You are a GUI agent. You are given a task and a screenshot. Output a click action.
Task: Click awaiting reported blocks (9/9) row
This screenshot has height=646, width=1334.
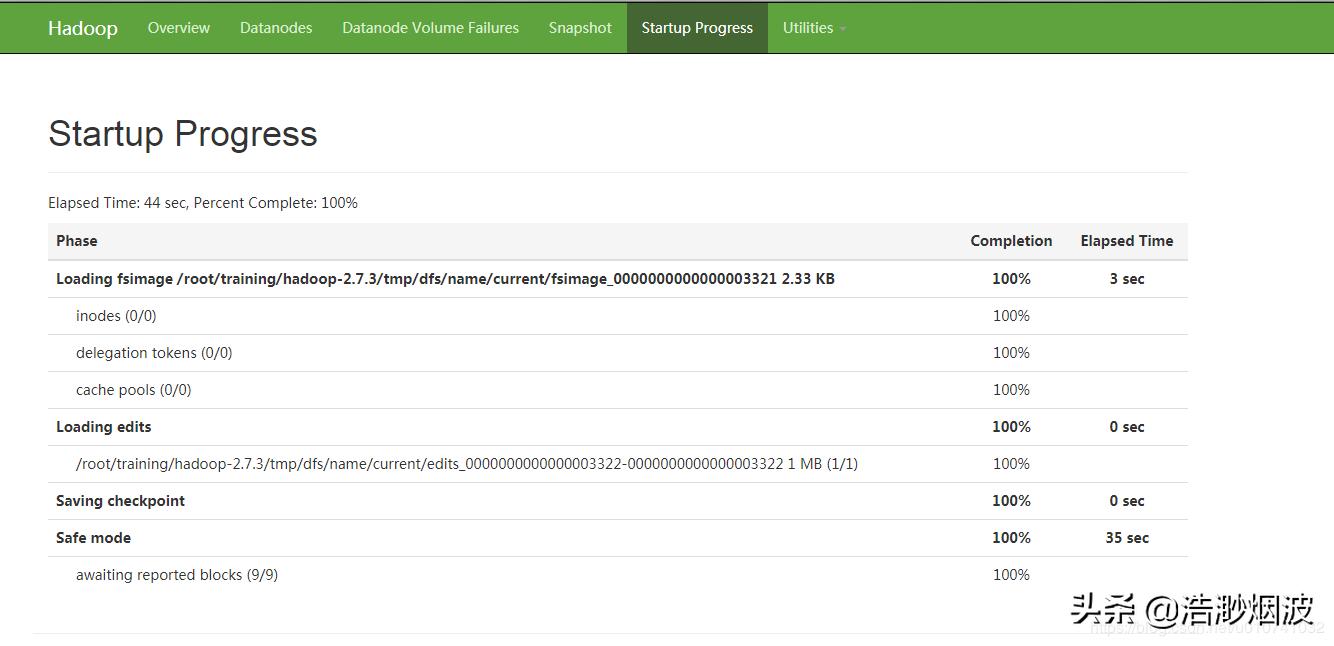[177, 575]
